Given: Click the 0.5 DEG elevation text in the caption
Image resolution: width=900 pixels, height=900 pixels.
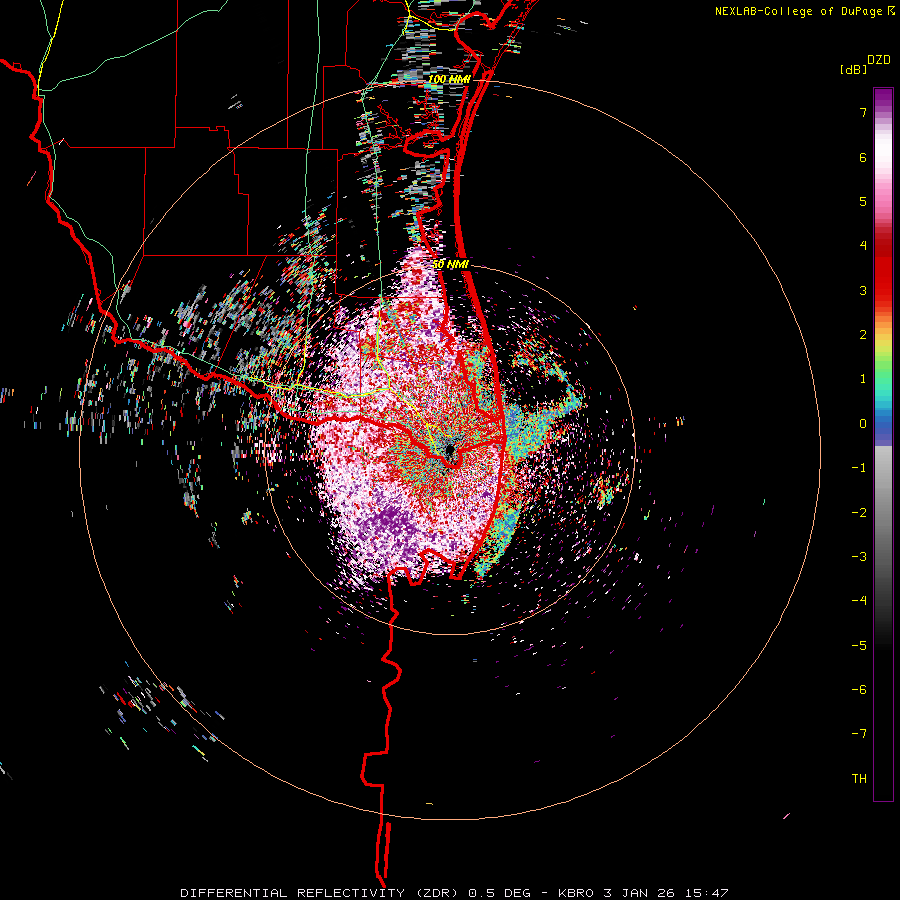Looking at the screenshot, I should (x=499, y=893).
